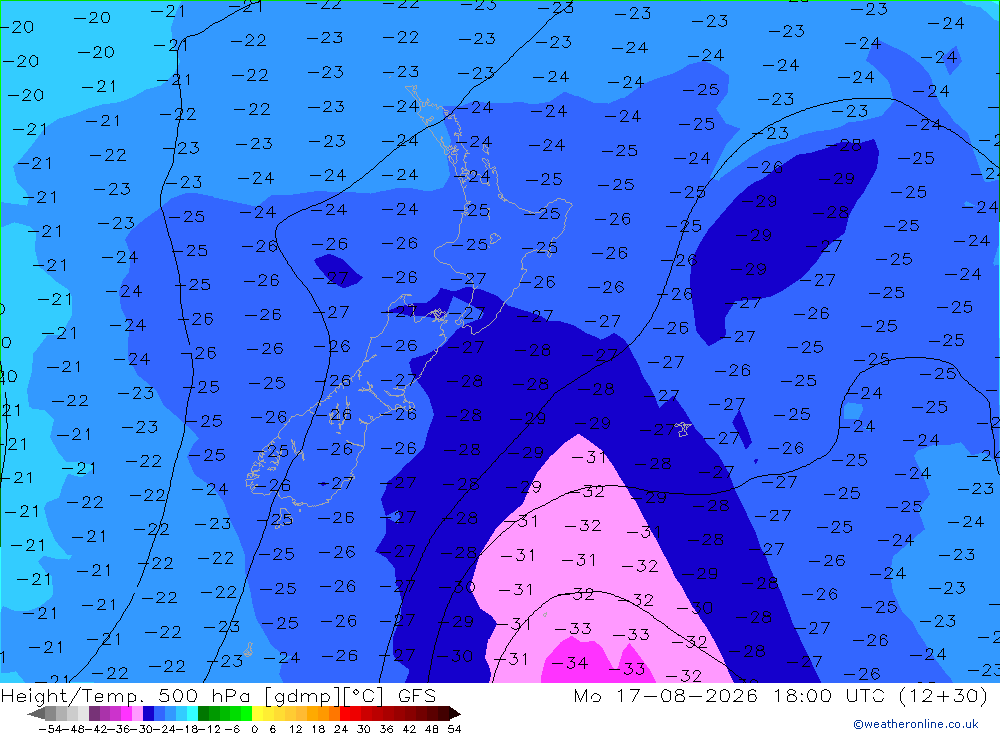Click the bright red legend swatch above 24
Viewport: 1000px width, 733px height.
coord(346,713)
